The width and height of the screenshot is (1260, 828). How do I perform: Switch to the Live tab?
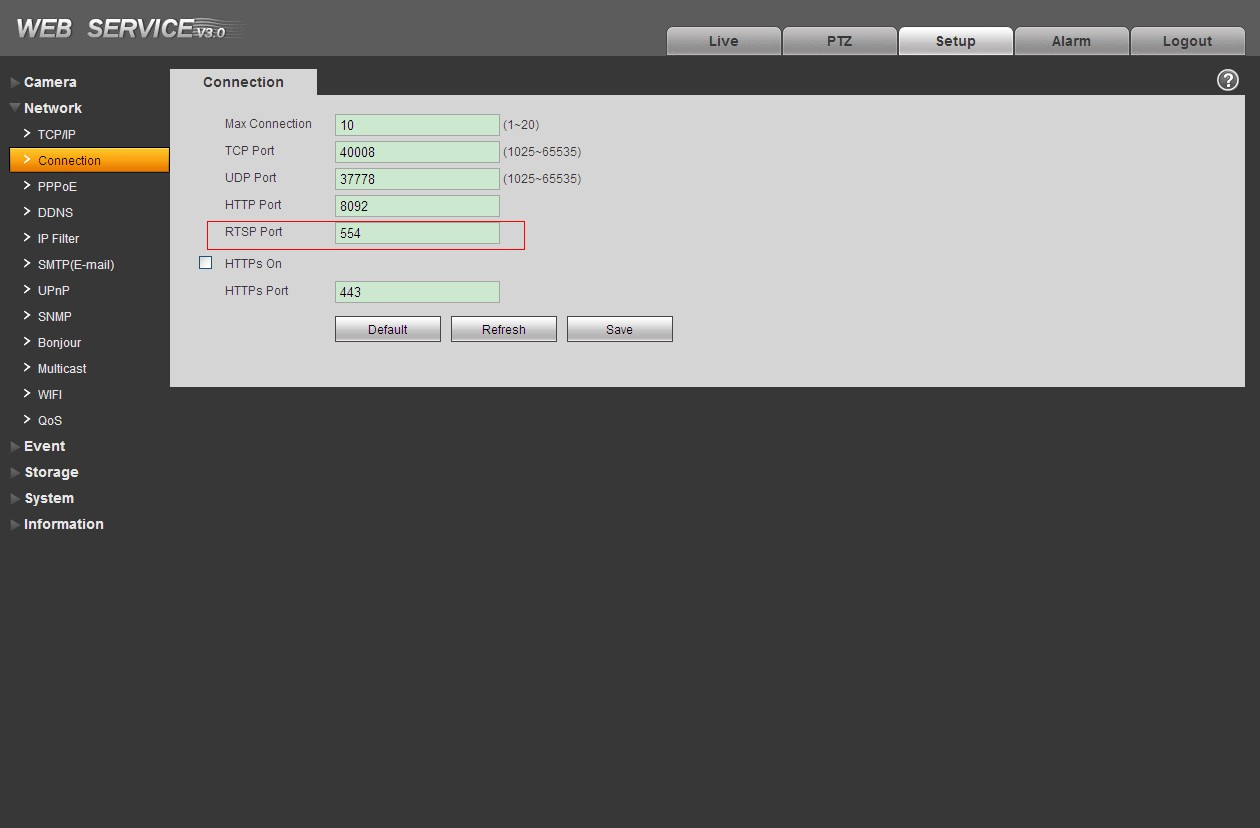click(x=723, y=41)
